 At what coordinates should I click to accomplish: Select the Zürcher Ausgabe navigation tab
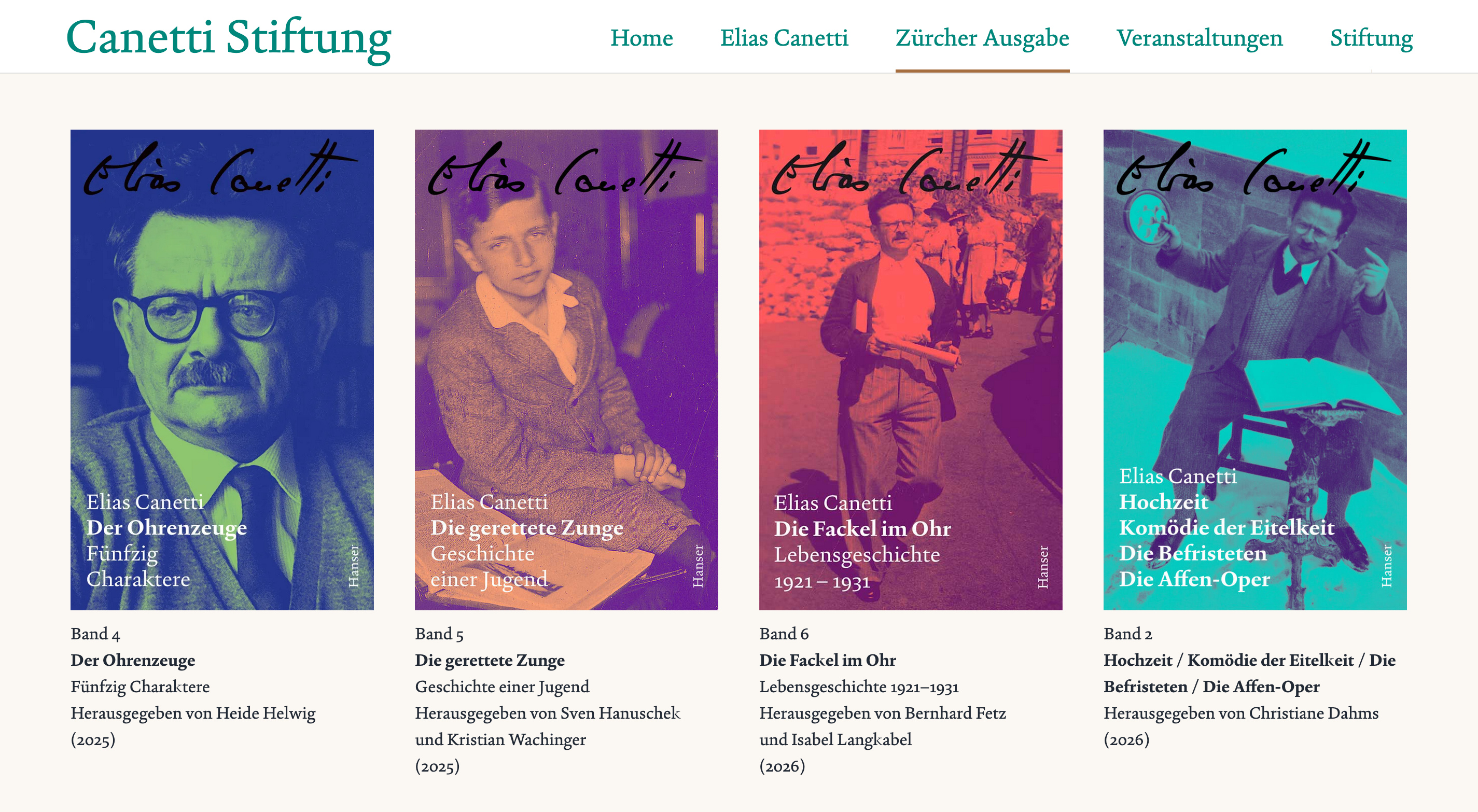coord(982,38)
